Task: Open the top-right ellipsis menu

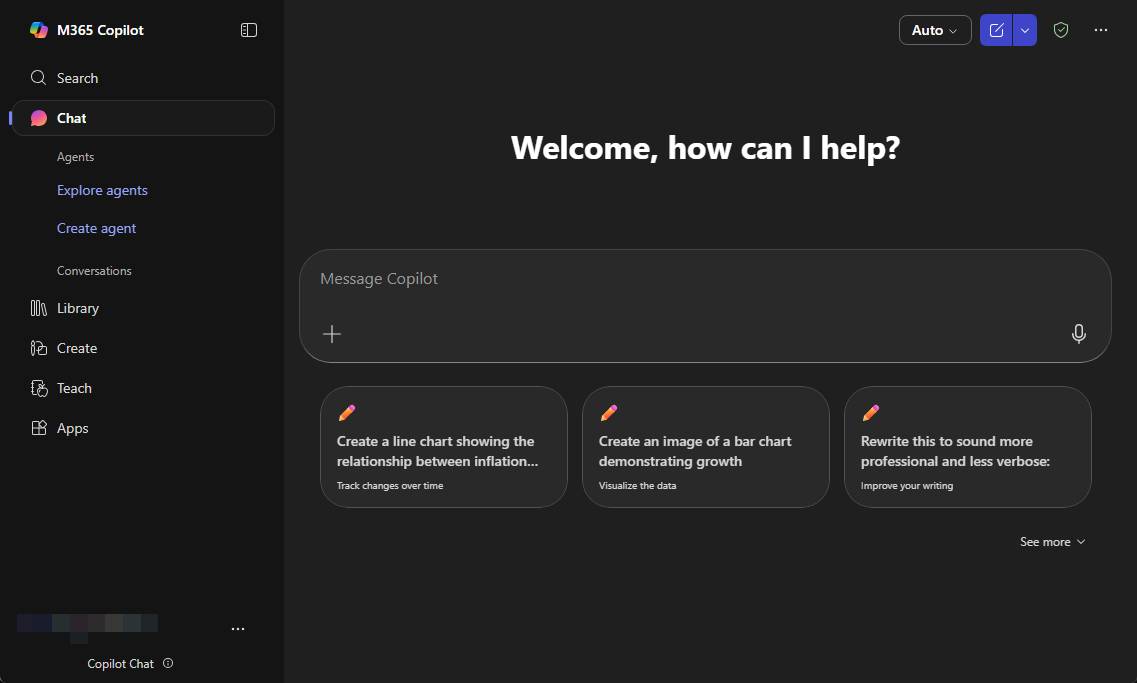Action: [x=1100, y=30]
